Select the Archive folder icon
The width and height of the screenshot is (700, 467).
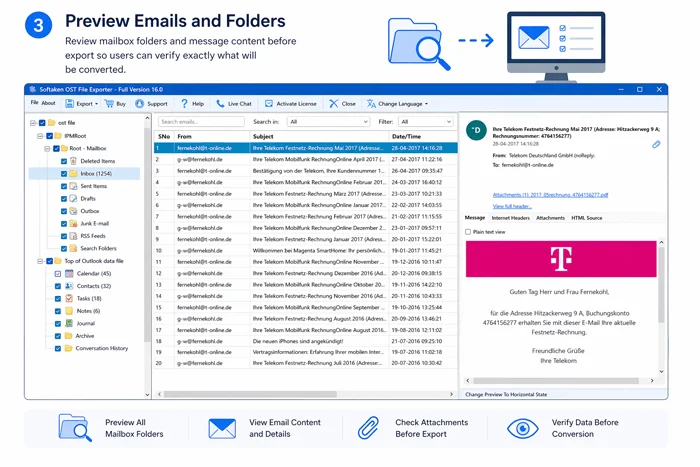[69, 336]
